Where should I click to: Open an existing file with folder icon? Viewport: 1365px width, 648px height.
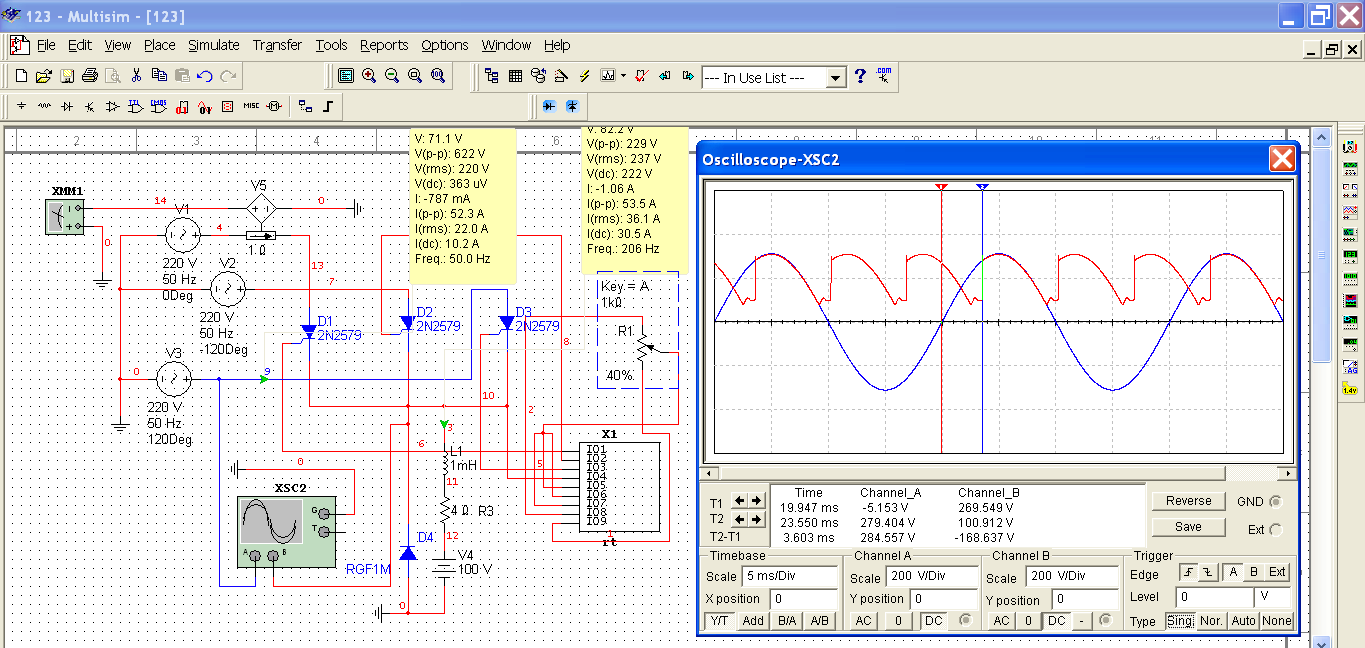coord(43,76)
